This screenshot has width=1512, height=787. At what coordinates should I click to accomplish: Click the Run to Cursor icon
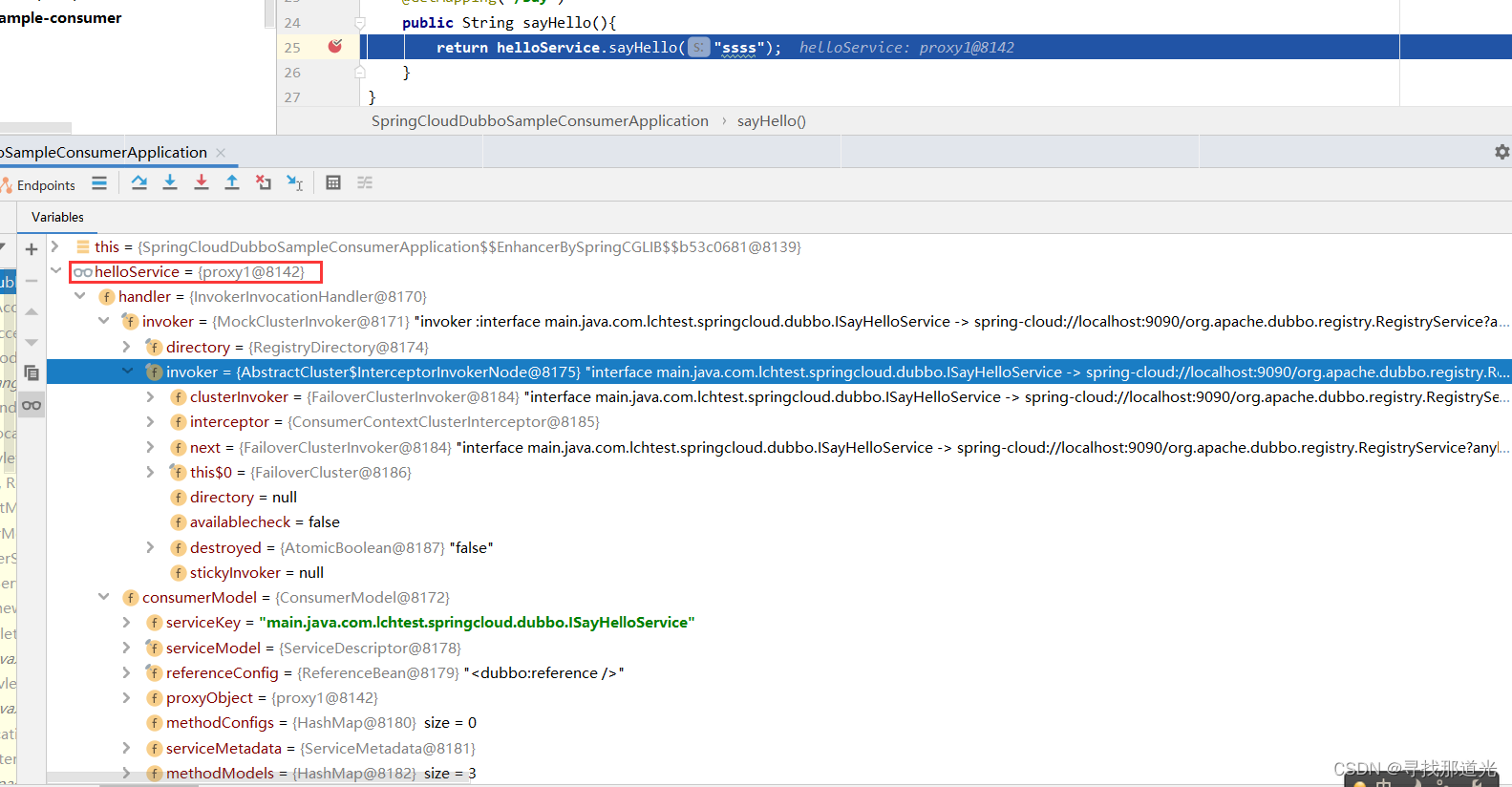coord(295,182)
